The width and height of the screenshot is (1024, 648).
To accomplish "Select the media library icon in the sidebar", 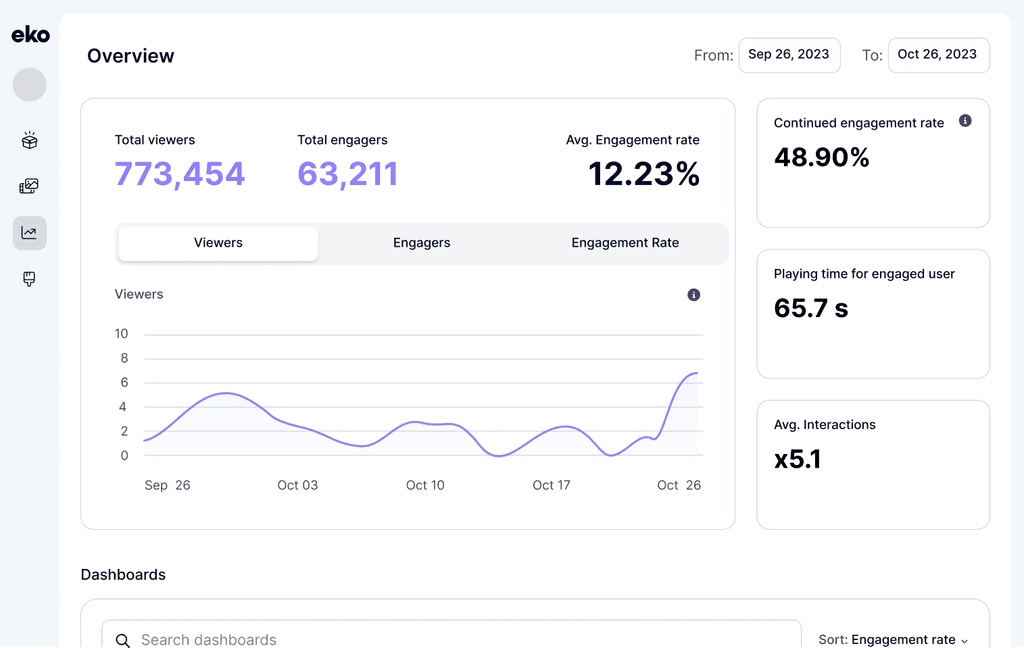I will click(x=29, y=186).
